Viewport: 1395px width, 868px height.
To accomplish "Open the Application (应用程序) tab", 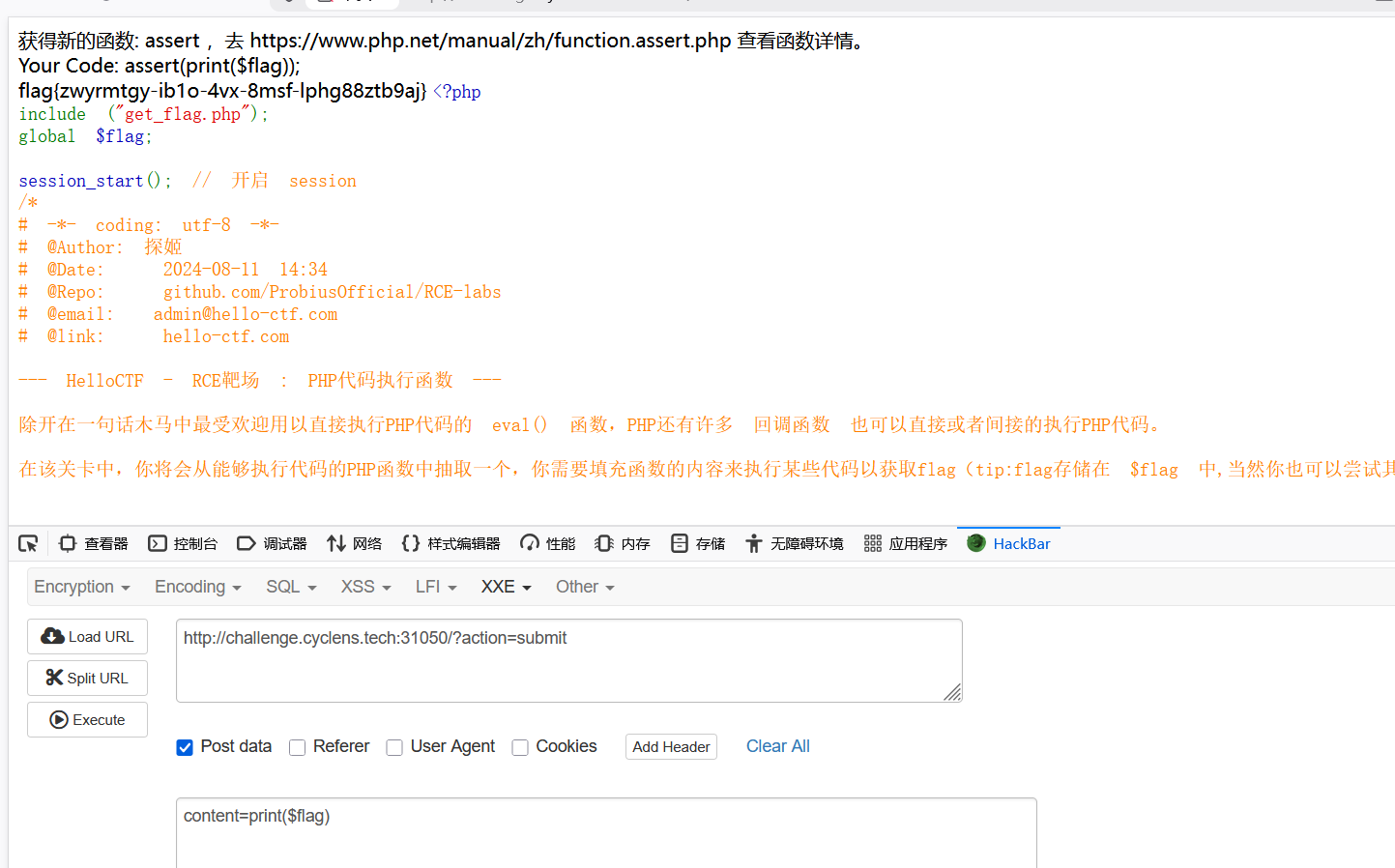I will tap(906, 544).
